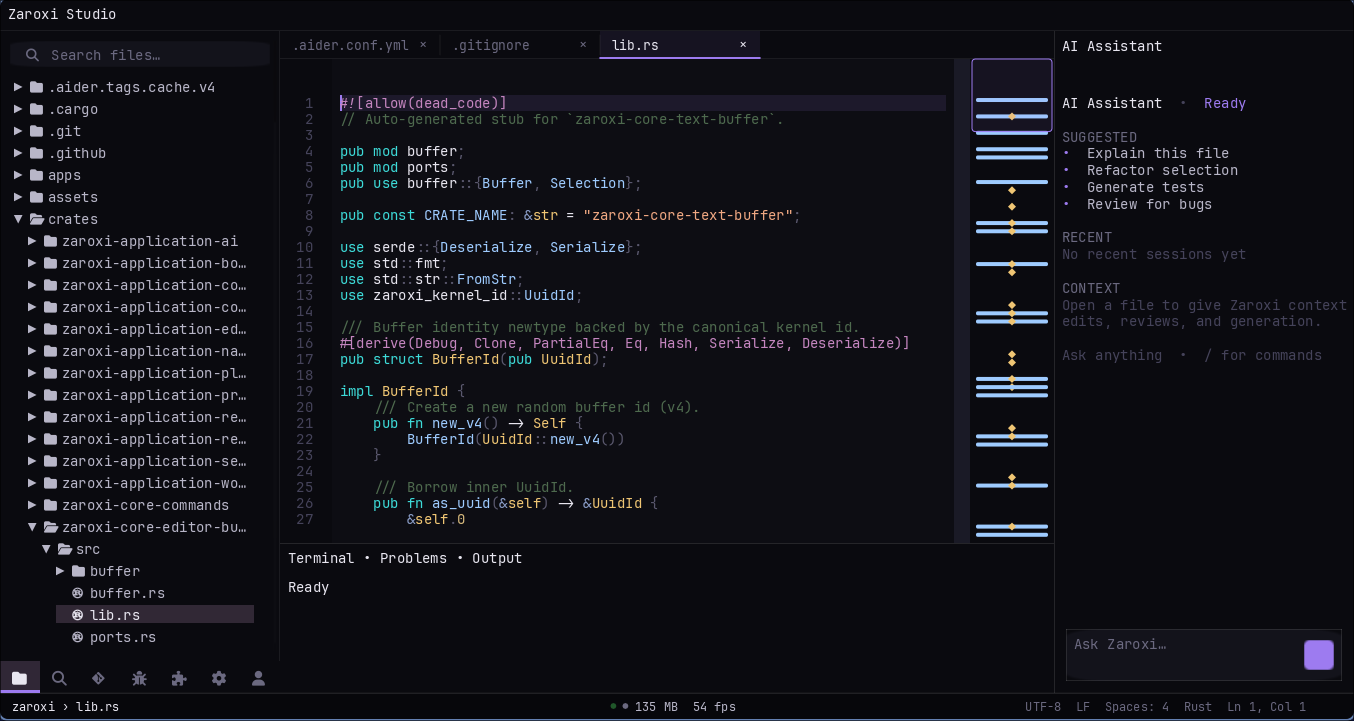
Task: Click the purple send button in the AI Assistant
Action: click(x=1319, y=655)
